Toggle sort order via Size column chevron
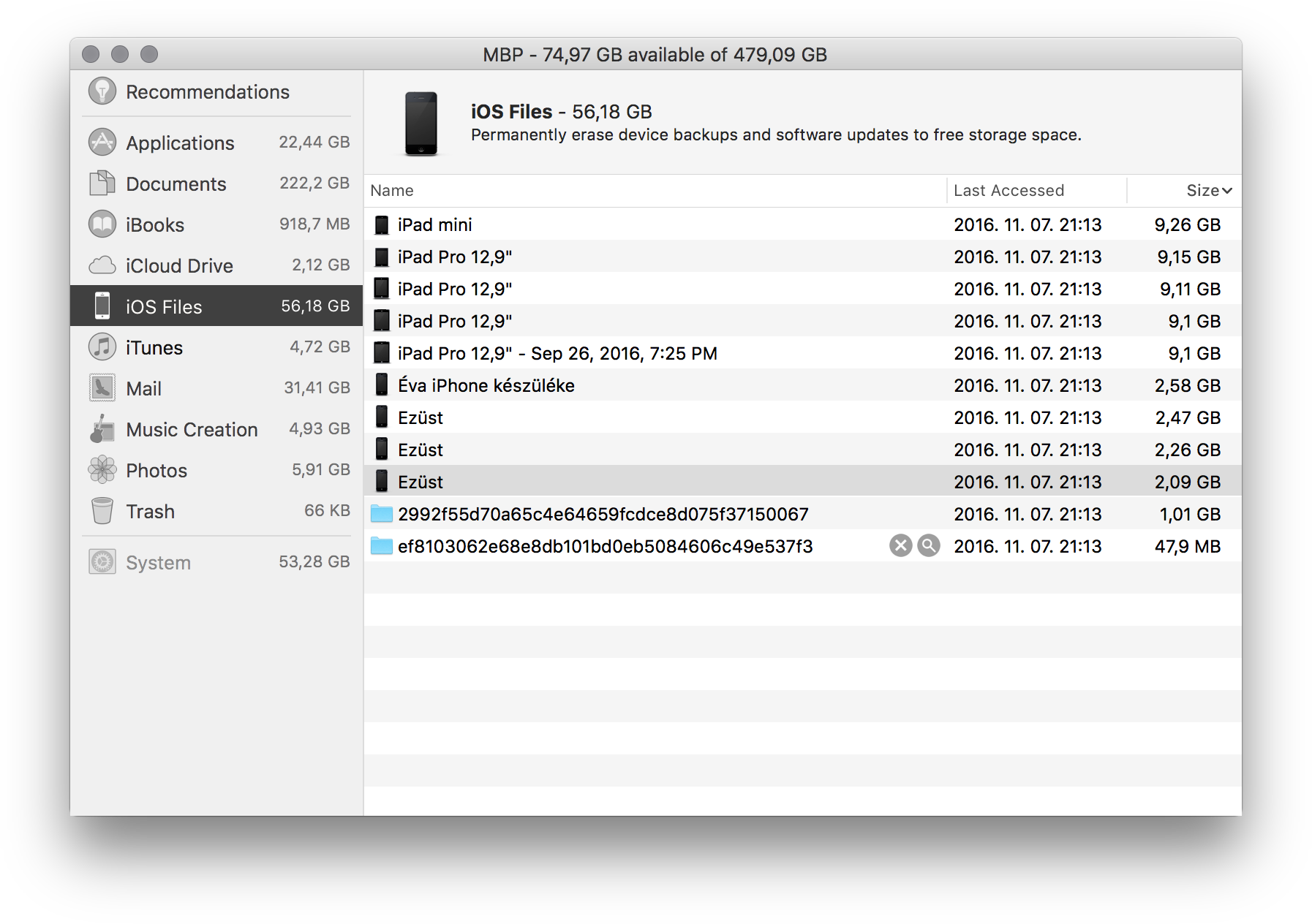 1227,191
